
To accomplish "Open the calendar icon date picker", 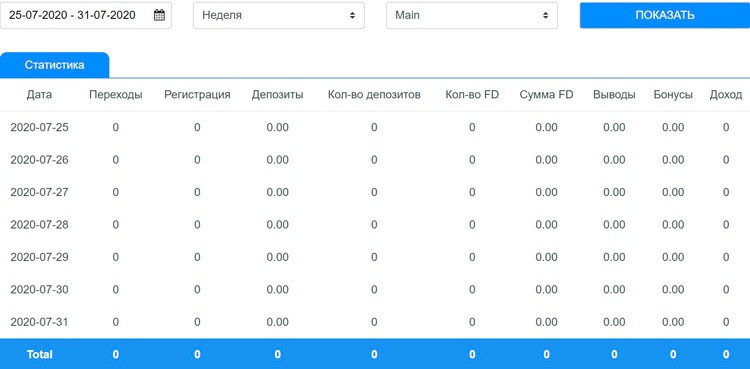I will 159,15.
